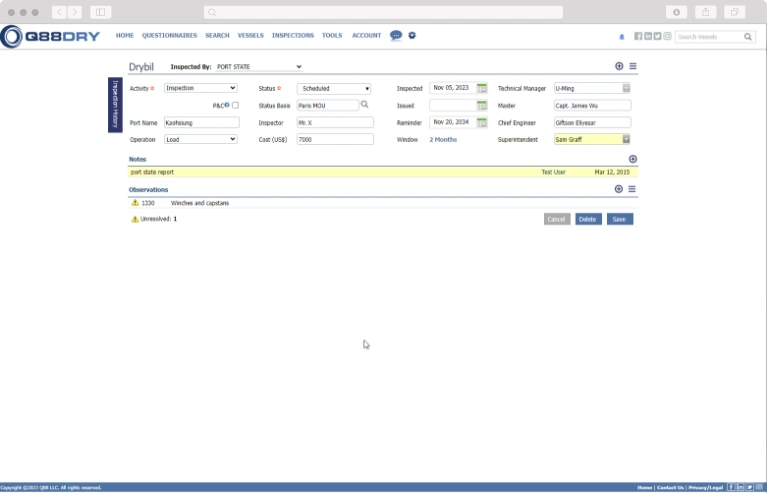The height and width of the screenshot is (493, 767).
Task: Open the ACCOUNT menu
Action: [366, 35]
